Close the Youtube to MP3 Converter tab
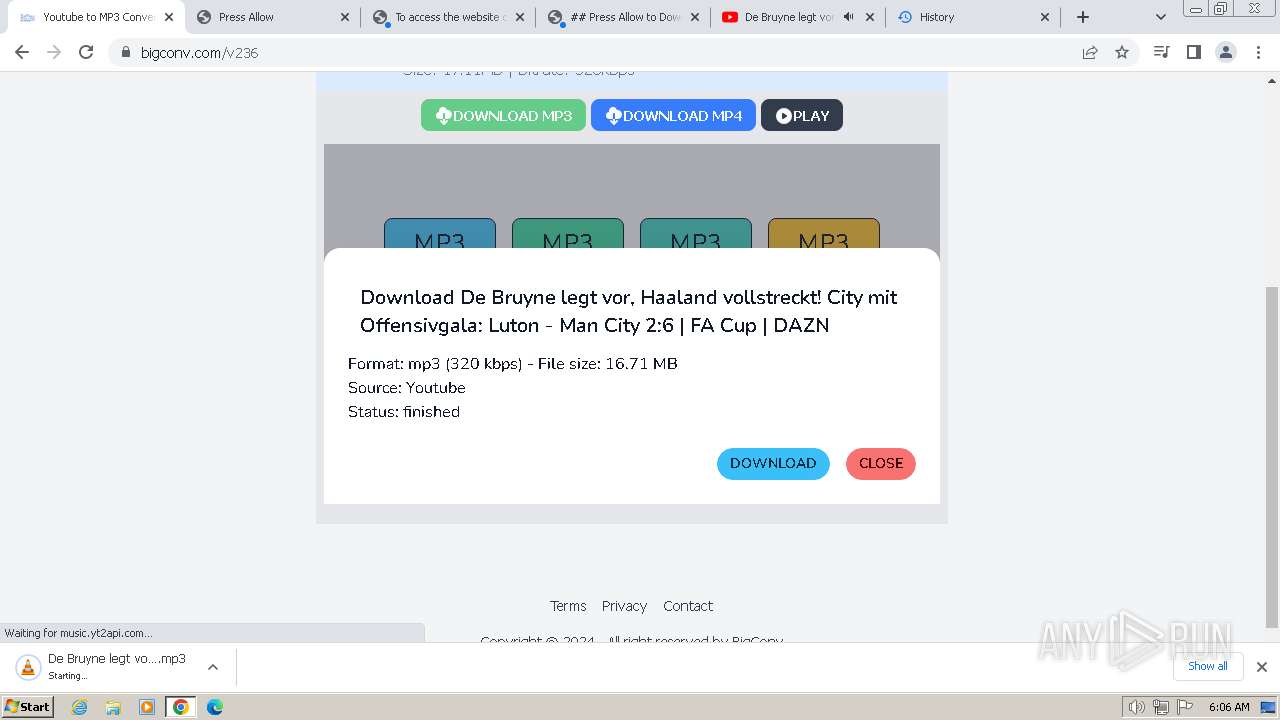The height and width of the screenshot is (720, 1280). click(169, 17)
